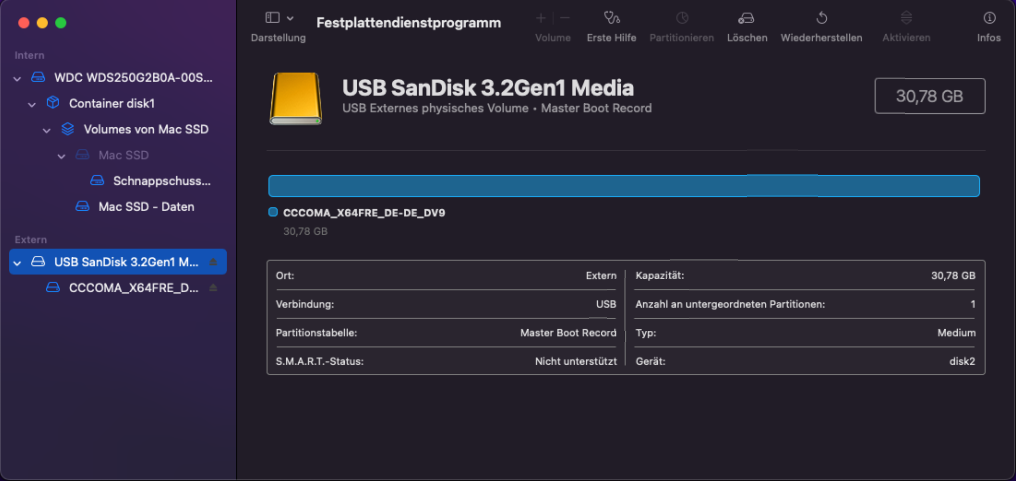Click the Löschen toolbar label

click(747, 38)
